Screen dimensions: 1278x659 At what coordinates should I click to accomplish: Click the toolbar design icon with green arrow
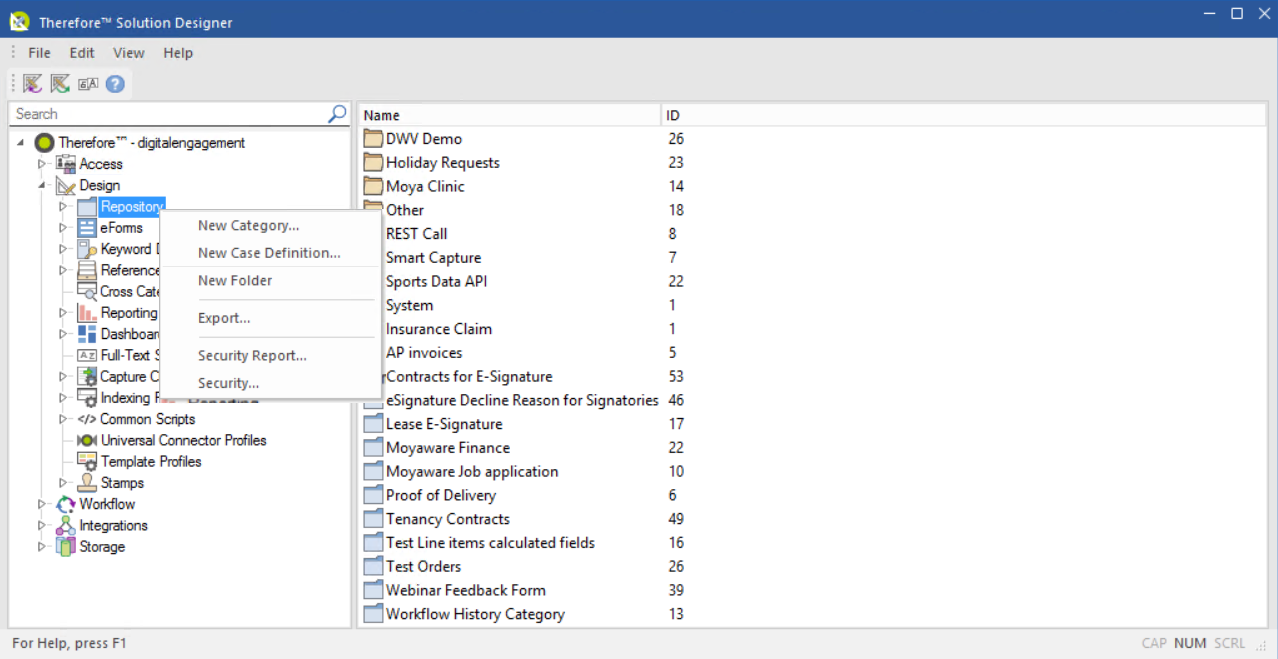[60, 84]
